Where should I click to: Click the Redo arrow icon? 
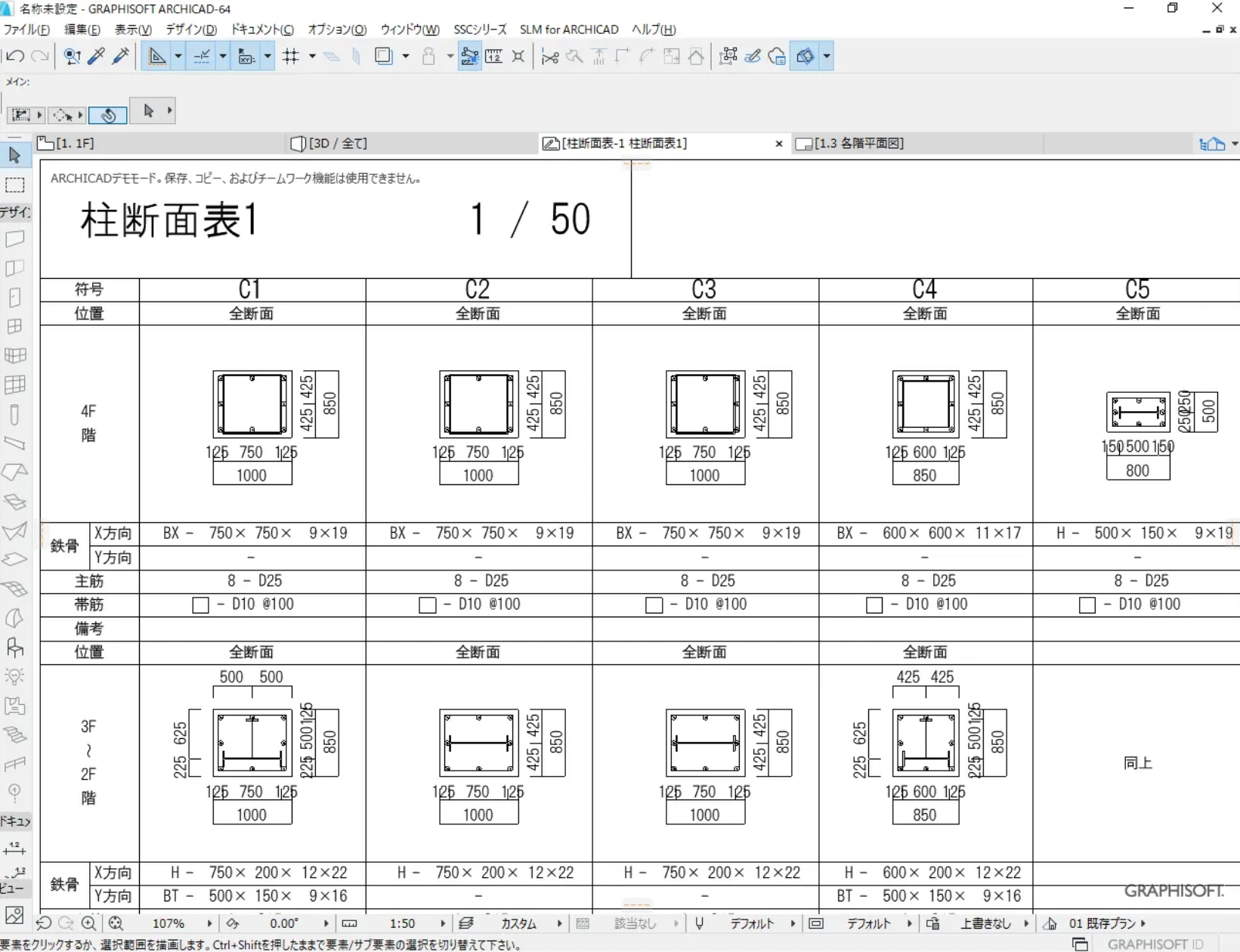click(x=40, y=56)
